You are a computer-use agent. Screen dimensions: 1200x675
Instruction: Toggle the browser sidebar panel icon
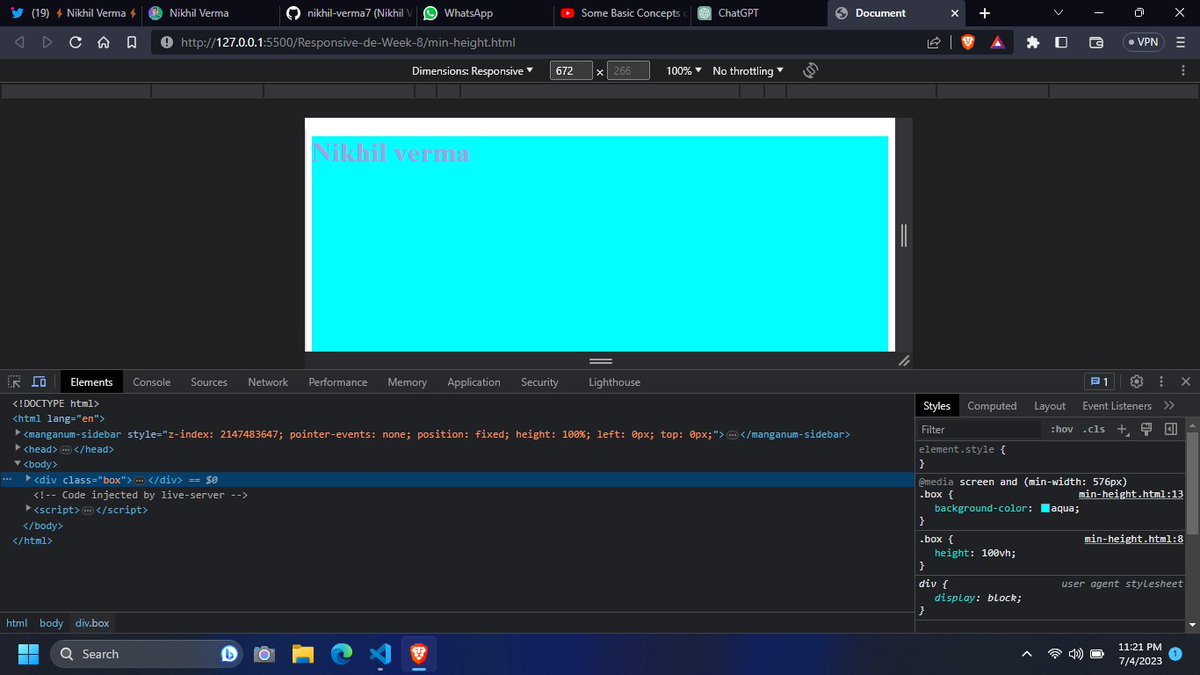pos(1061,43)
